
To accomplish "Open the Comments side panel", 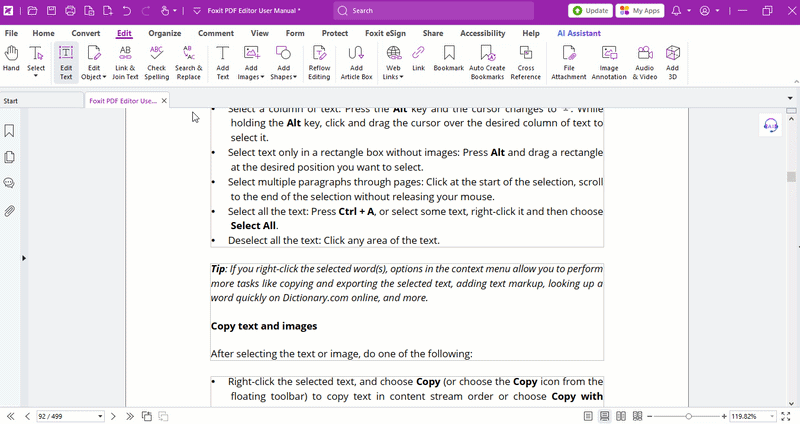I will click(9, 183).
